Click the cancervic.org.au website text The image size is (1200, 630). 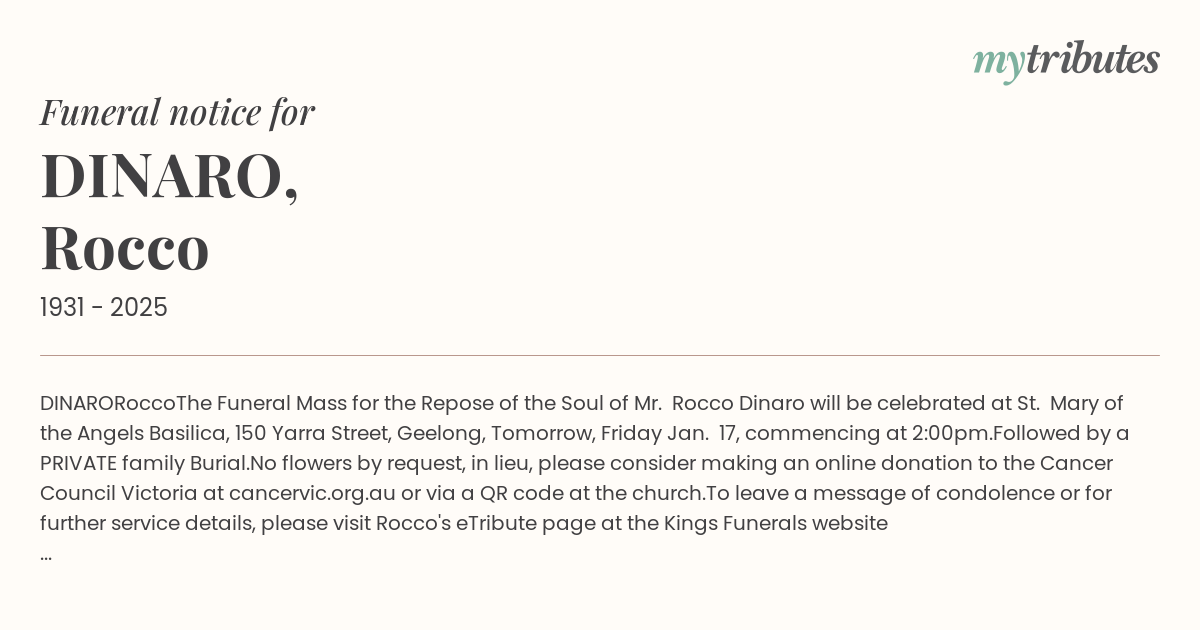coord(311,493)
